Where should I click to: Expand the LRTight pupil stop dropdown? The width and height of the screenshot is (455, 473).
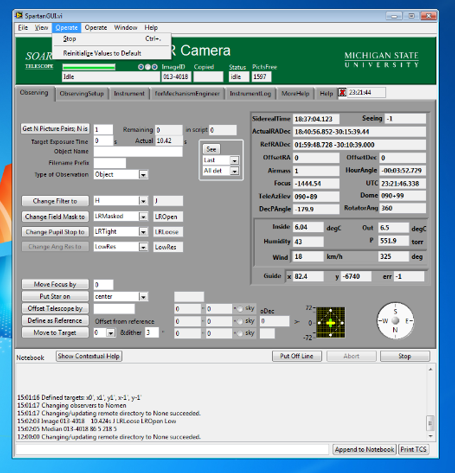pos(143,232)
